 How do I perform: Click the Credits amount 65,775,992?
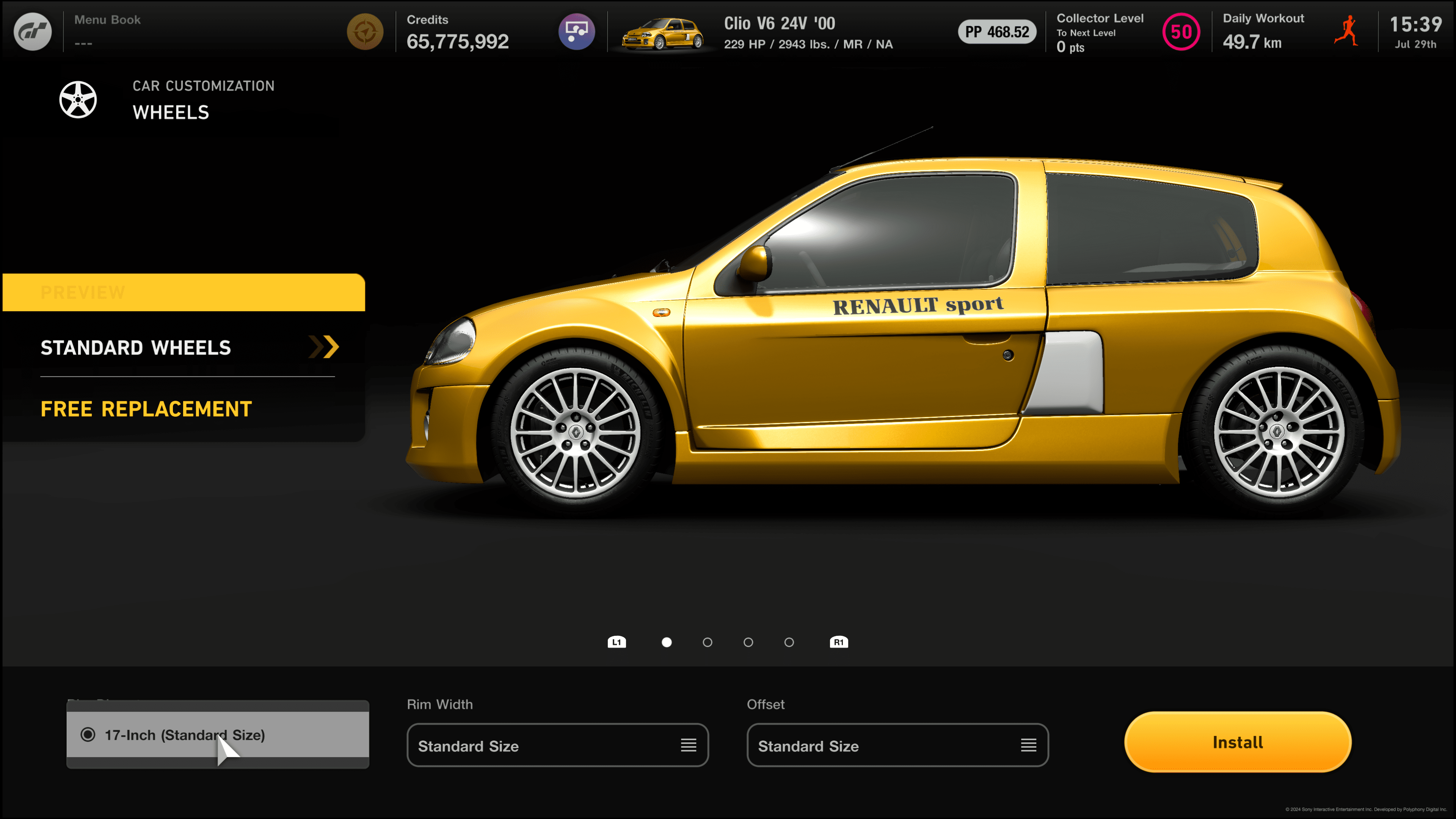coord(458,42)
